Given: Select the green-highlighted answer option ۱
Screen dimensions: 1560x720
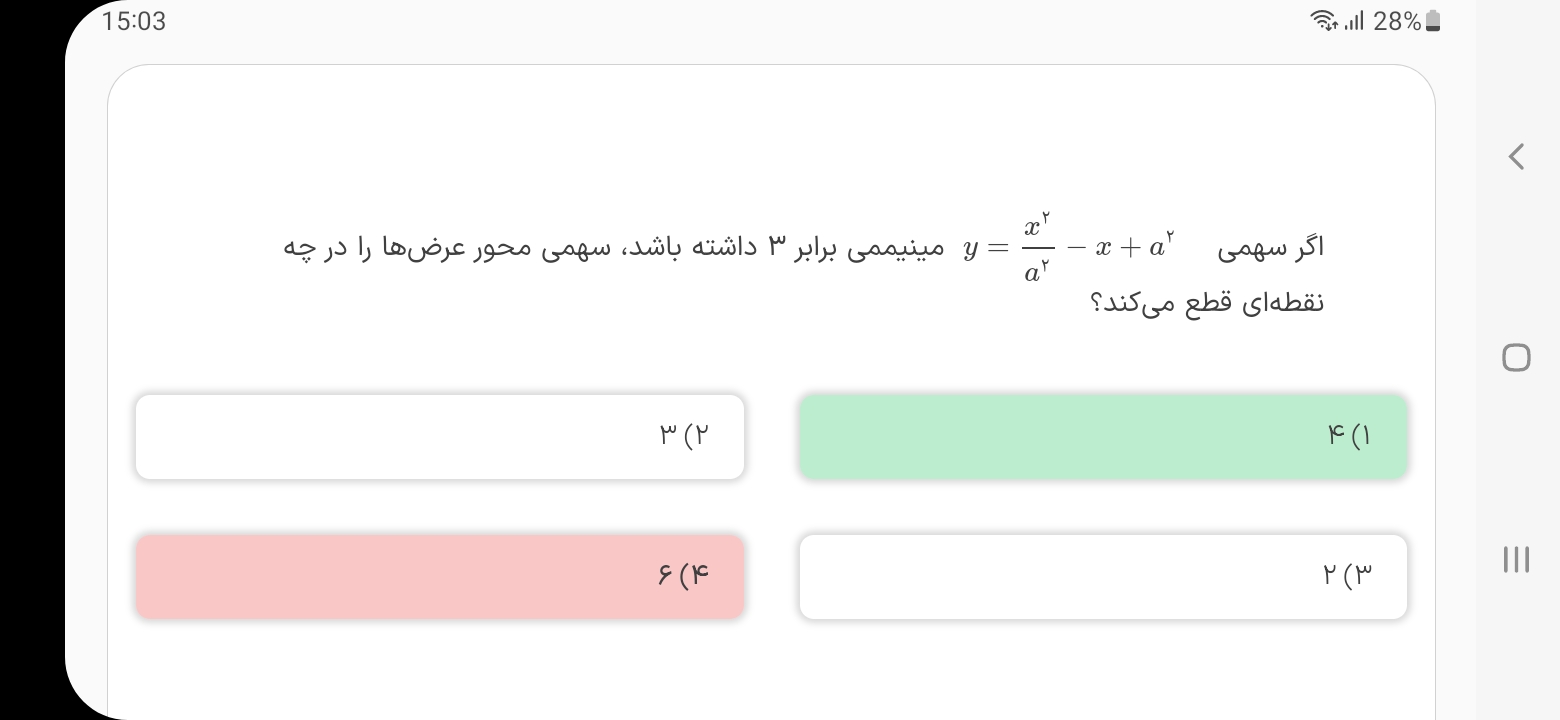Looking at the screenshot, I should point(1103,437).
